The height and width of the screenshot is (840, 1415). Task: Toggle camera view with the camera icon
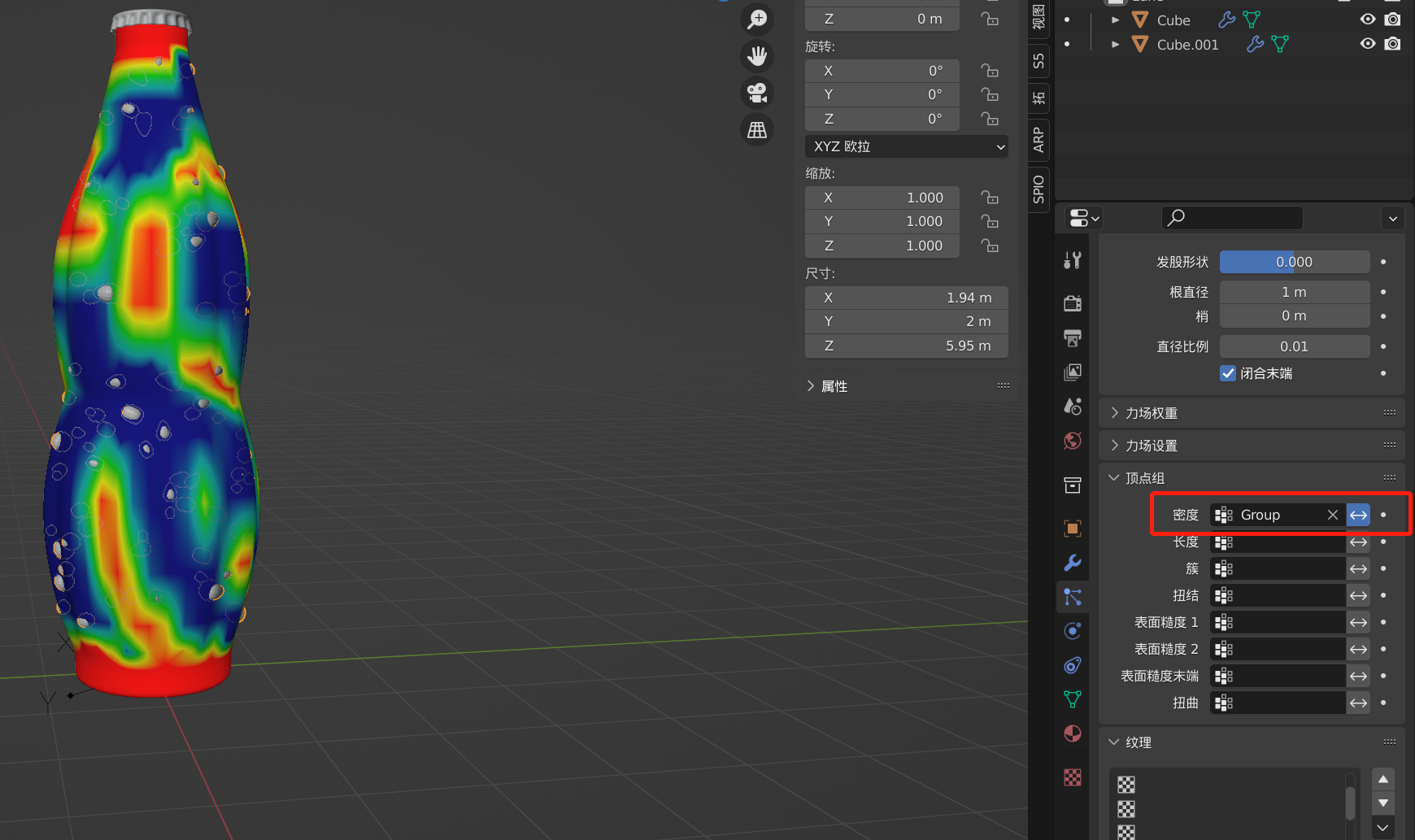[757, 93]
